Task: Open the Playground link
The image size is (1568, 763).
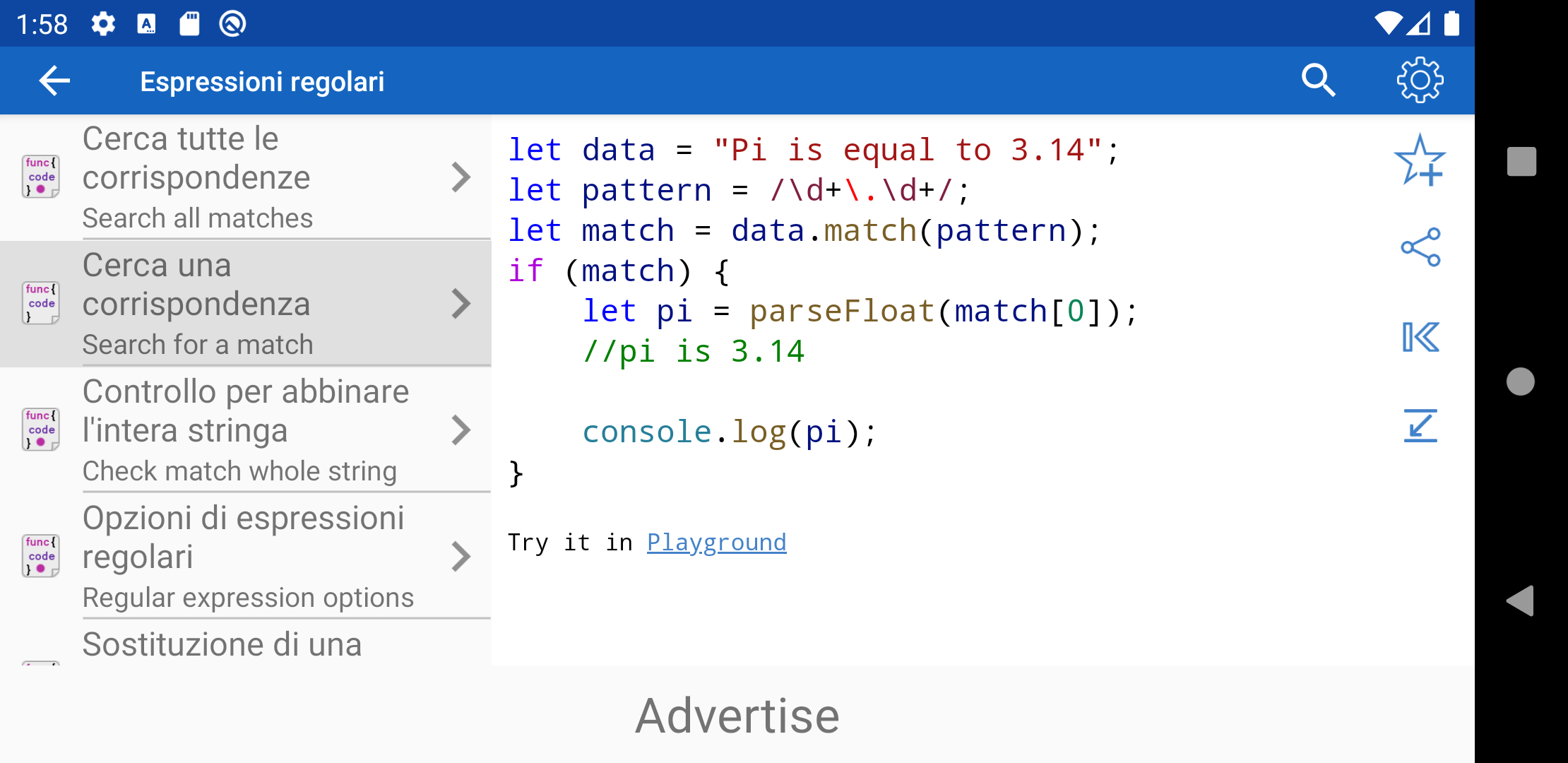Action: click(x=716, y=543)
